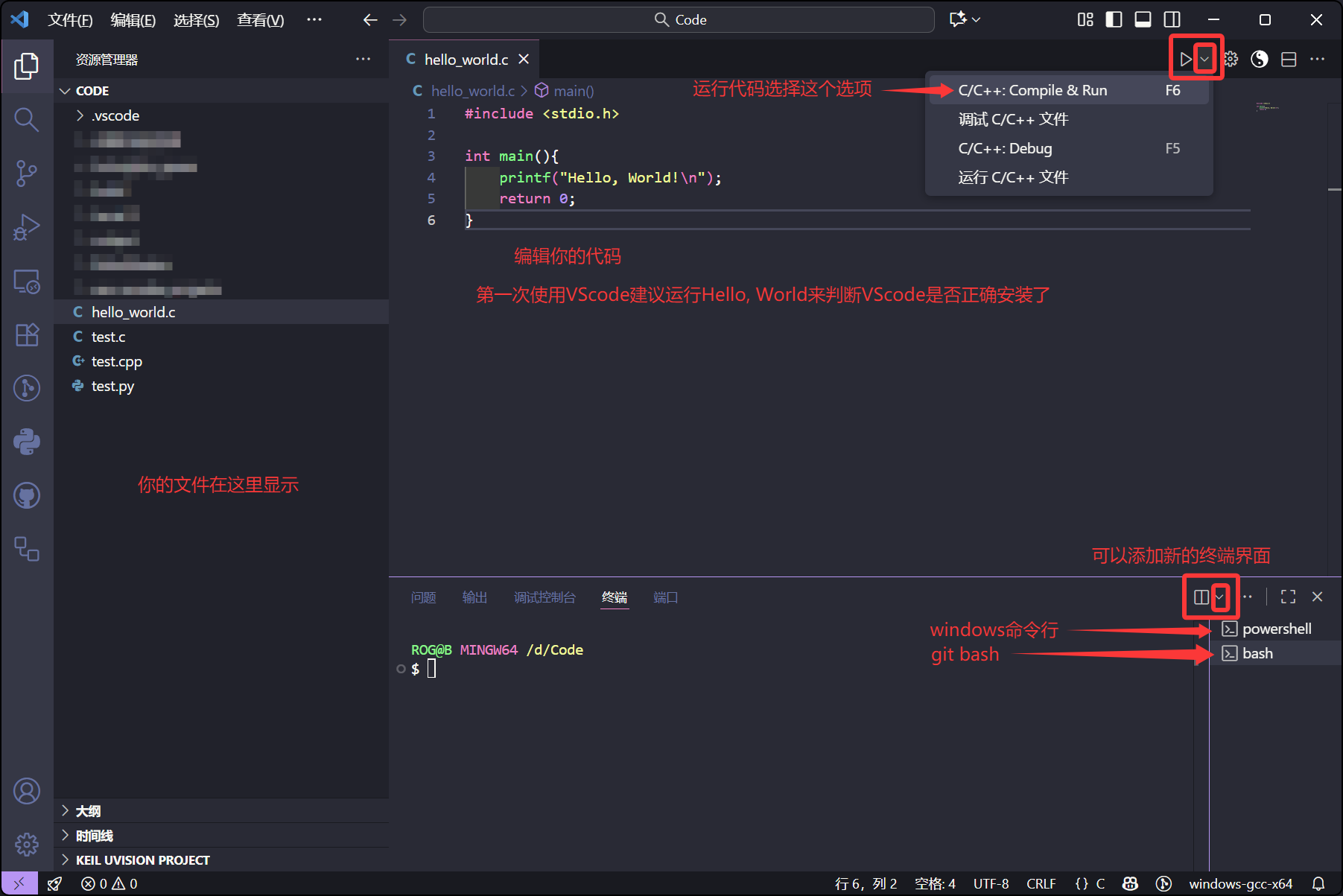Image resolution: width=1343 pixels, height=896 pixels.
Task: Open the Python sidebar panel
Action: (x=27, y=442)
